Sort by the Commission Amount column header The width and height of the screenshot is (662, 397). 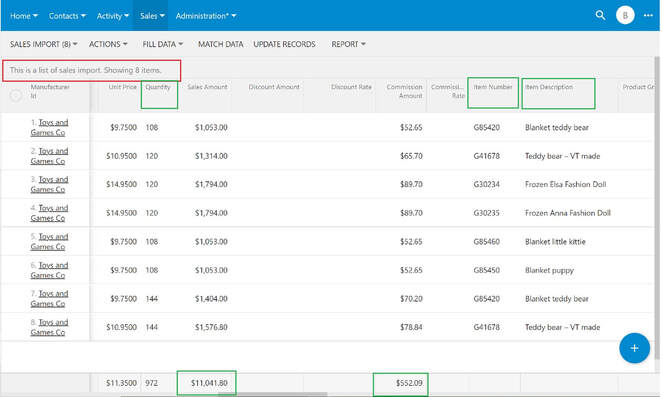point(404,91)
